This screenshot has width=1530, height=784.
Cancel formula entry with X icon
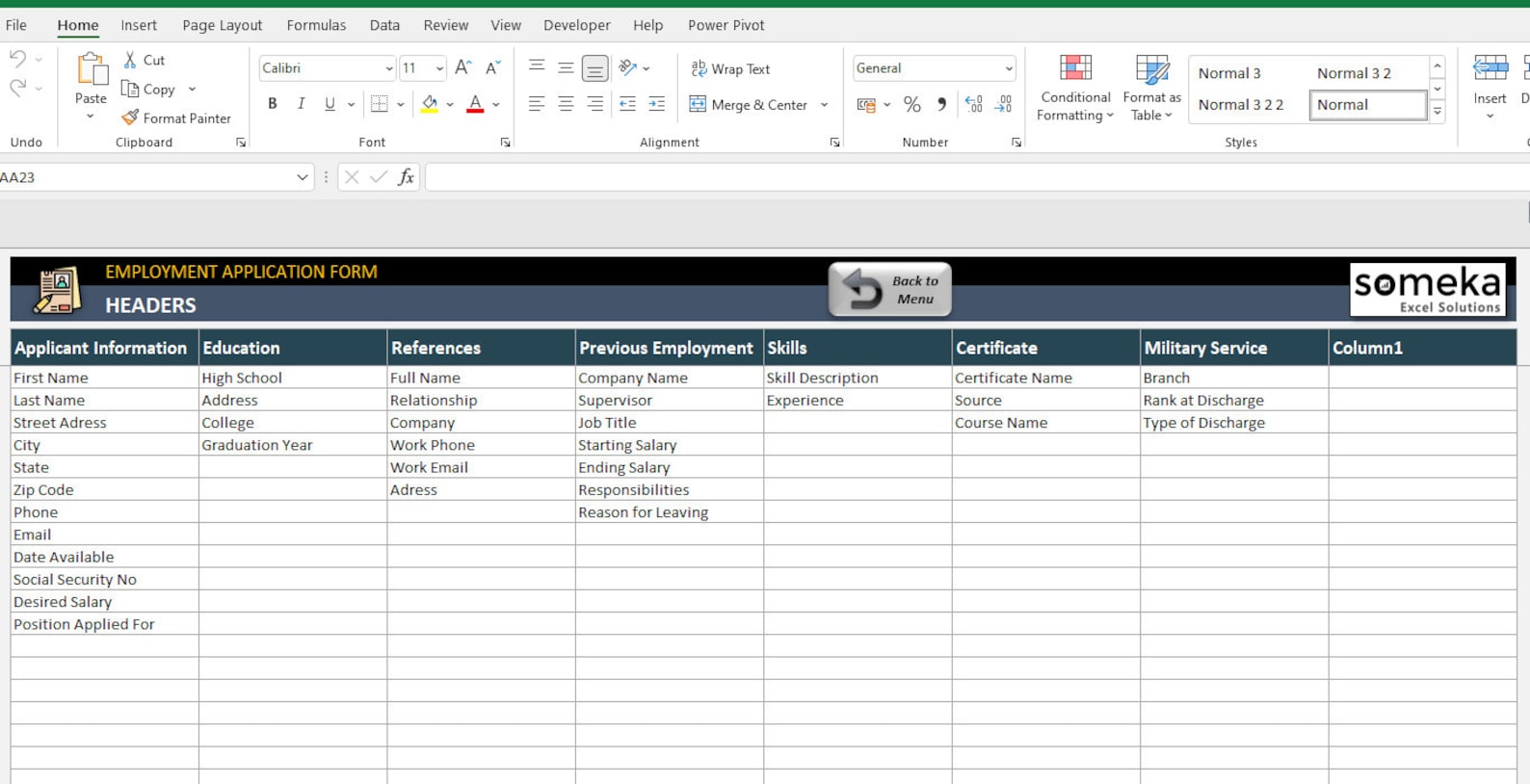pyautogui.click(x=352, y=177)
